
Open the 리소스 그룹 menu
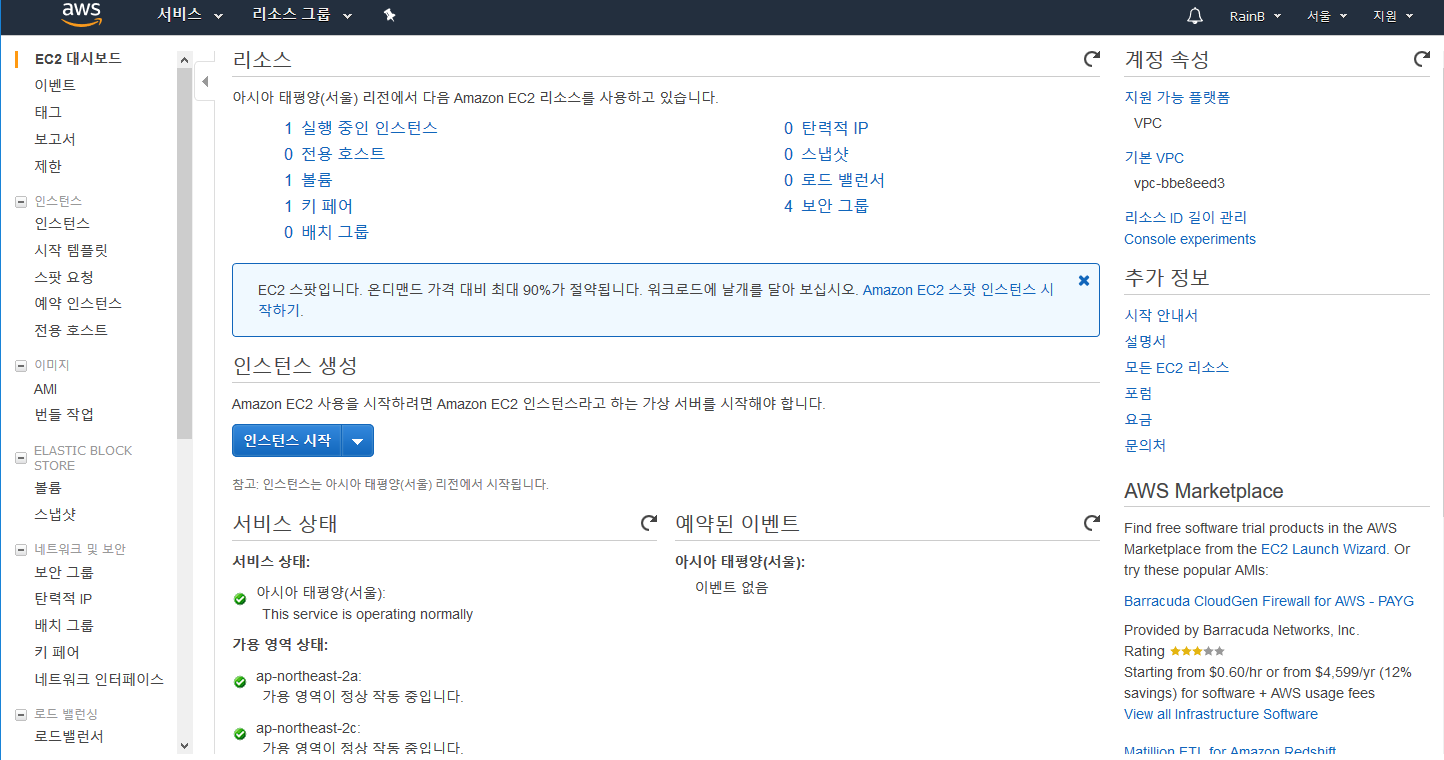click(293, 15)
